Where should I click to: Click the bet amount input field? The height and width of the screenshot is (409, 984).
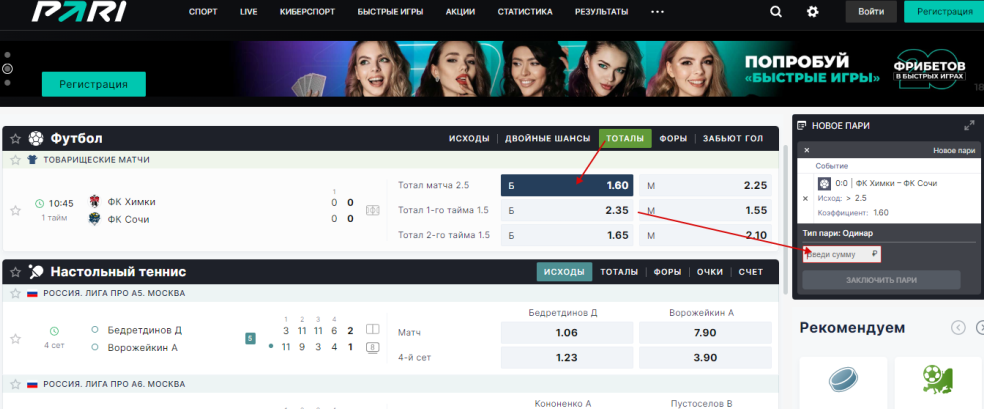[x=841, y=255]
